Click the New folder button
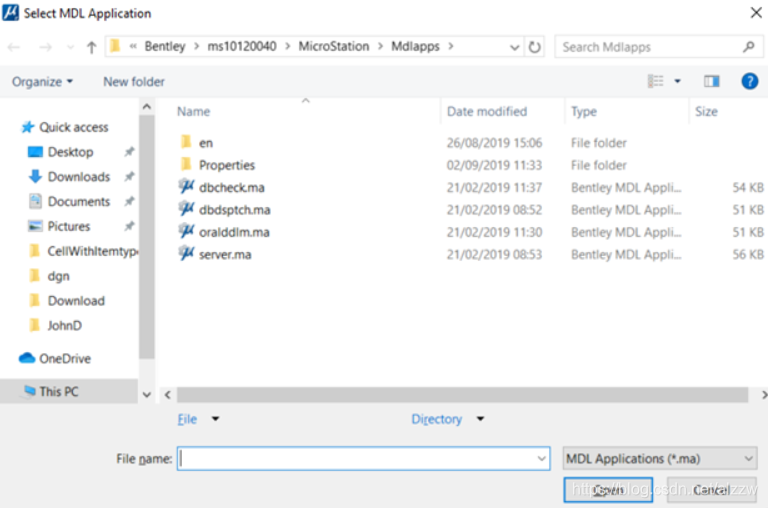This screenshot has height=508, width=768. pos(134,81)
